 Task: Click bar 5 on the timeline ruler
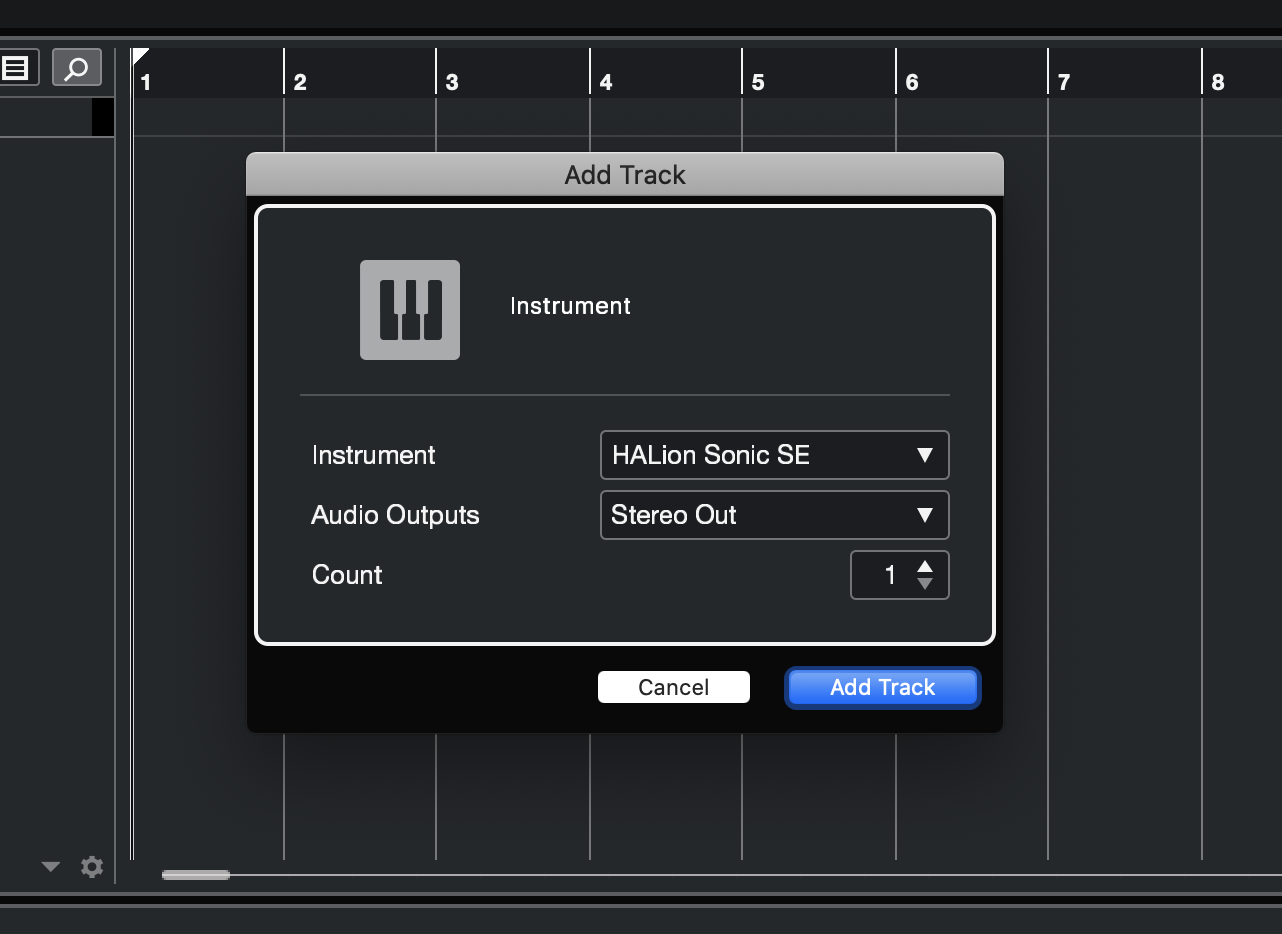click(x=758, y=82)
